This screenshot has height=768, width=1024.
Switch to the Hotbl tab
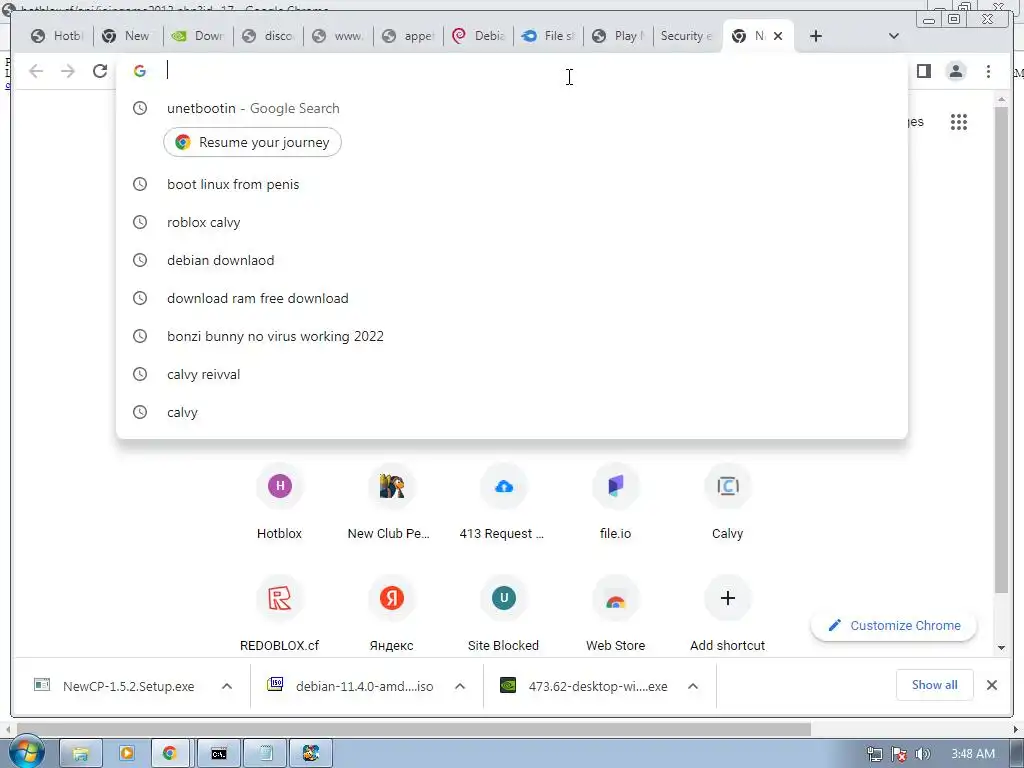coord(58,36)
